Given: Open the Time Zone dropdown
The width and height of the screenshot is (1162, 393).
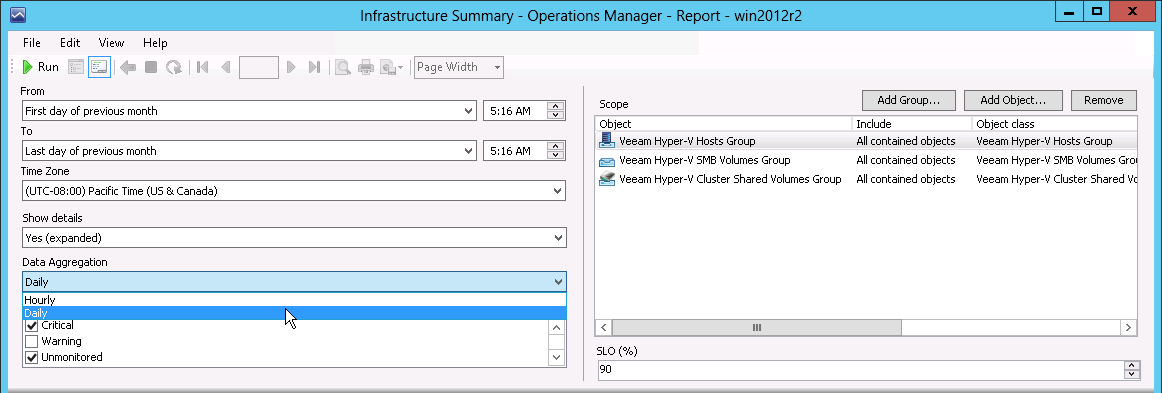Looking at the screenshot, I should tap(294, 191).
